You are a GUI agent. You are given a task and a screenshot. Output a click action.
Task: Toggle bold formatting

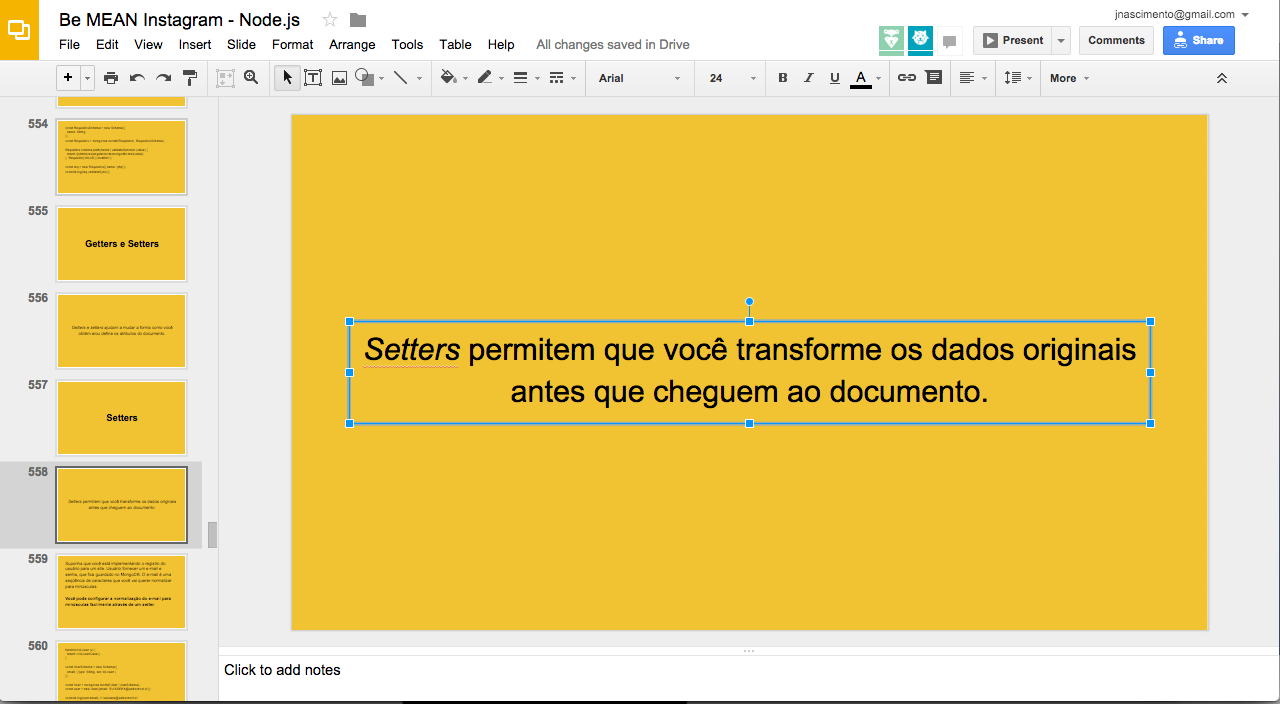click(x=783, y=78)
